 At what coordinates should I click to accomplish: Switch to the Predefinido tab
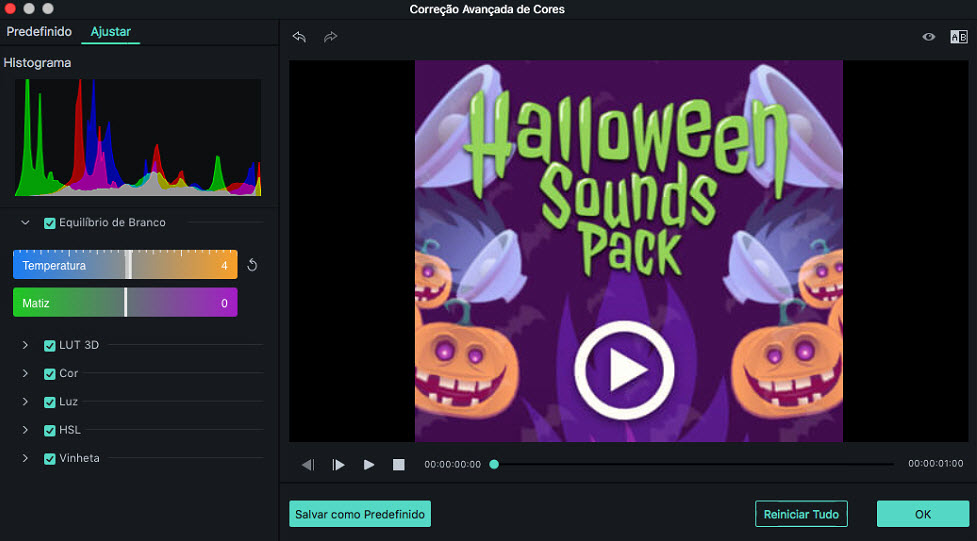39,31
